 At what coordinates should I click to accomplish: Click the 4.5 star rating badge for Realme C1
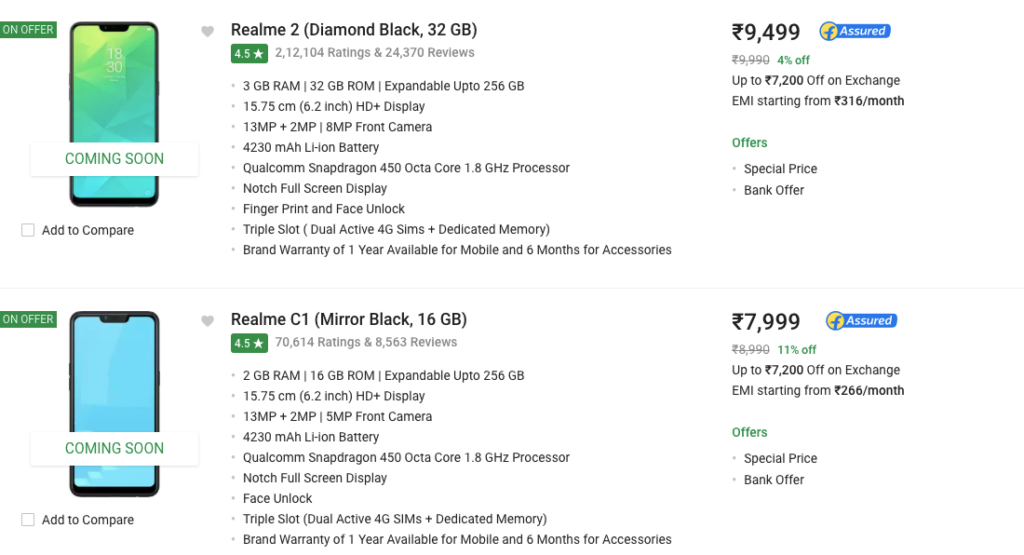click(x=249, y=343)
